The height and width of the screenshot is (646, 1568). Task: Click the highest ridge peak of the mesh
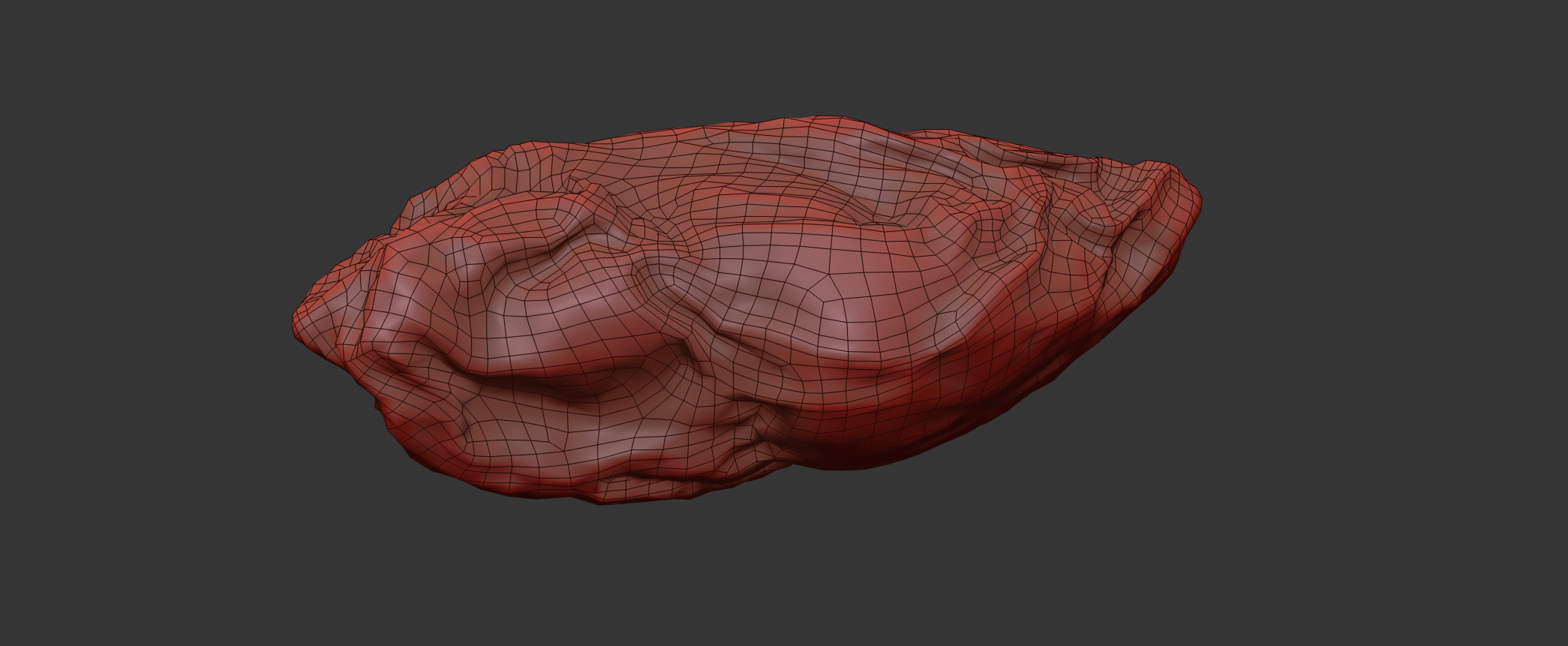818,120
